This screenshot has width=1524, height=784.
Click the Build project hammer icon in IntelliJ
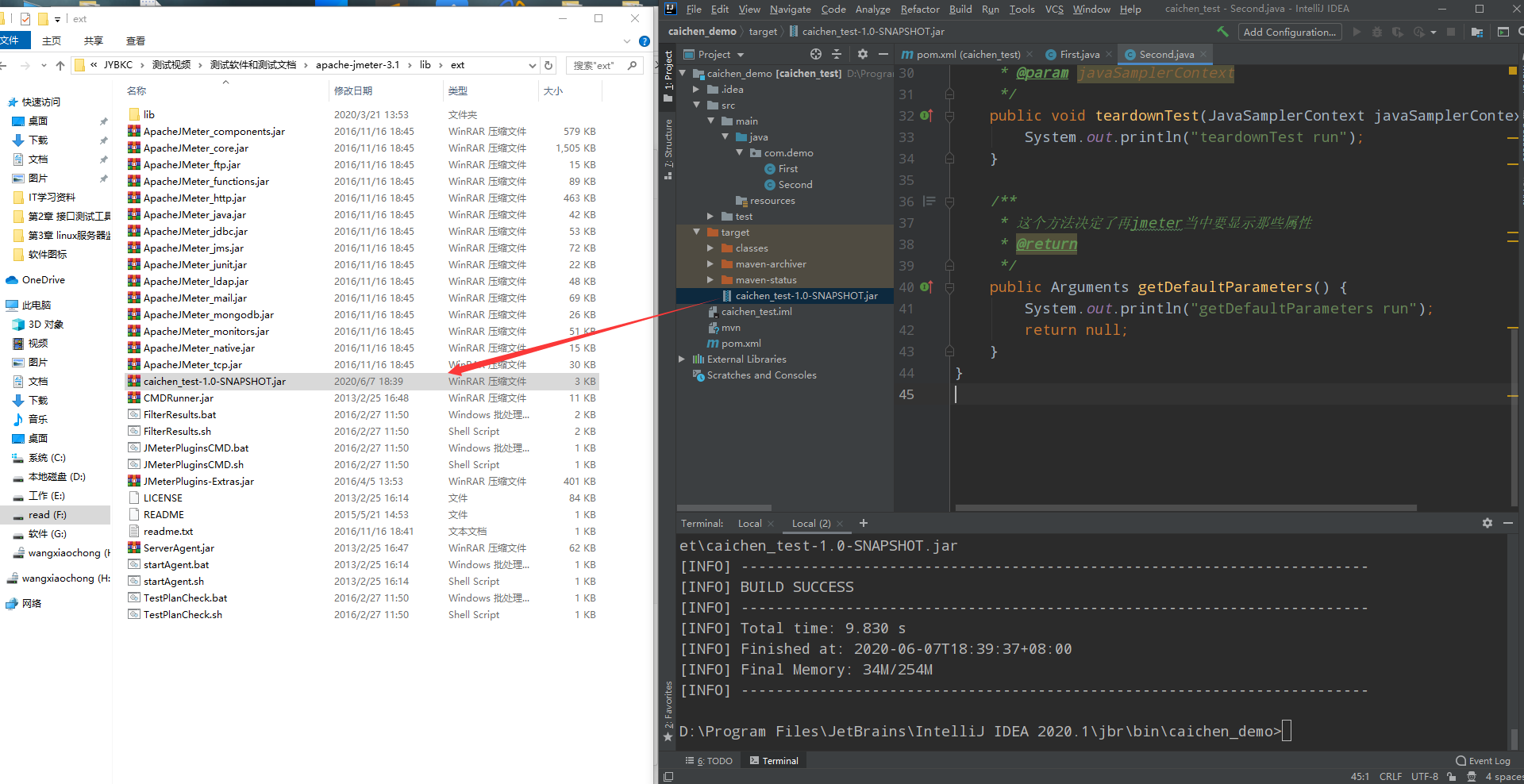point(1222,32)
